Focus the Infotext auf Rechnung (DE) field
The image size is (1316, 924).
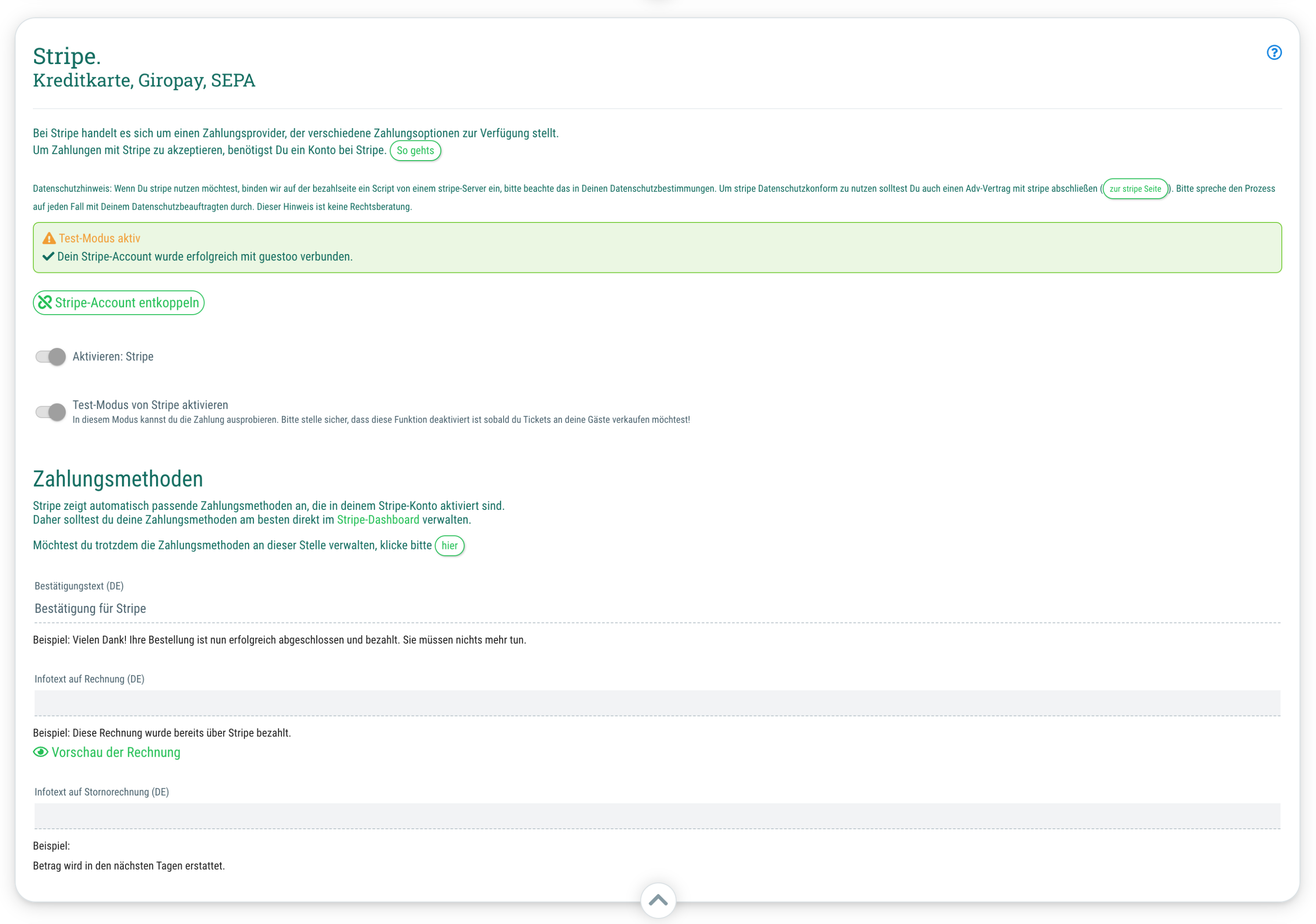coord(658,703)
